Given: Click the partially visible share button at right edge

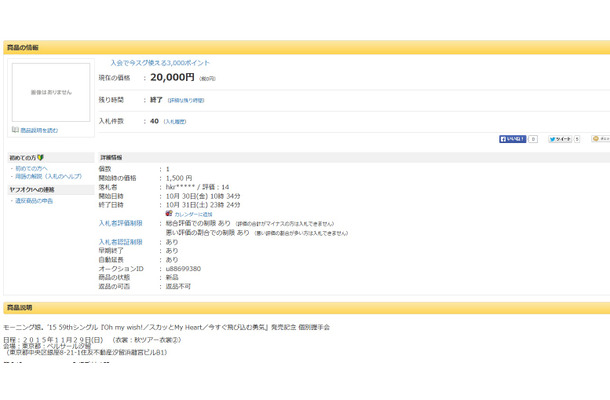Looking at the screenshot, I should [600, 139].
